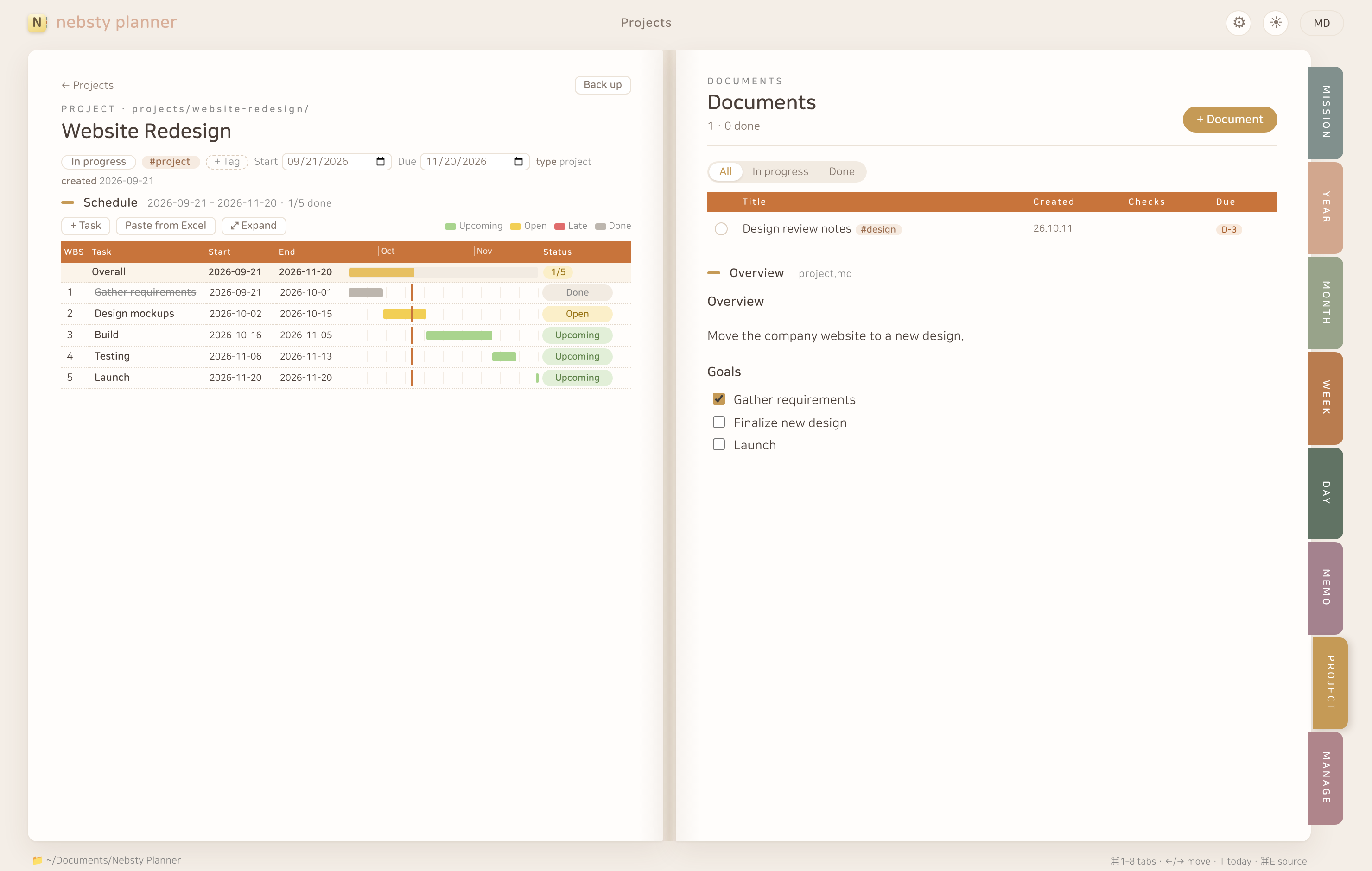The width and height of the screenshot is (1372, 871).
Task: Expand the schedule with Expand button
Action: [x=254, y=226]
